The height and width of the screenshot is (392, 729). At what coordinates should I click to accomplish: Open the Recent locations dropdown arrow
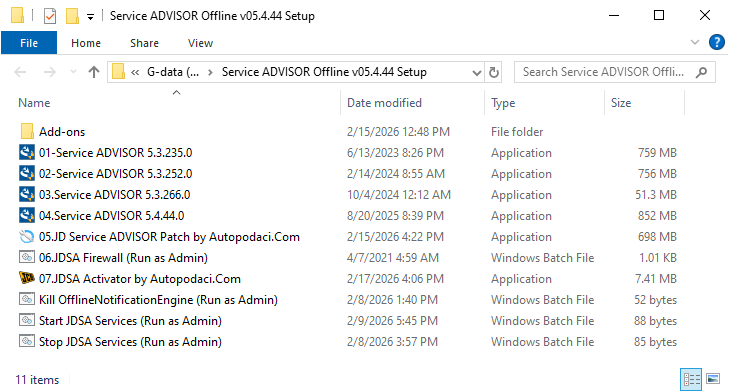click(x=73, y=72)
